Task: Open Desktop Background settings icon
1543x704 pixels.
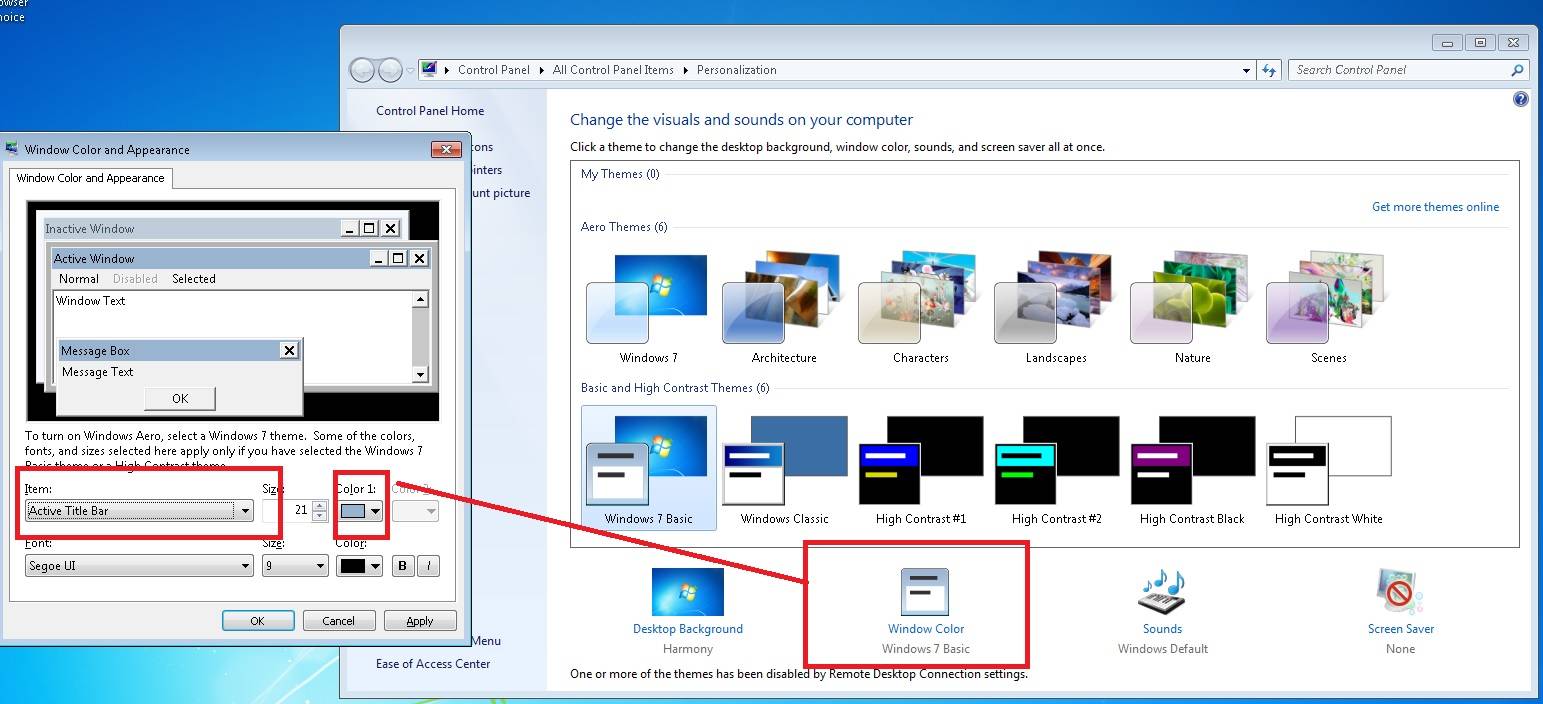Action: 687,592
